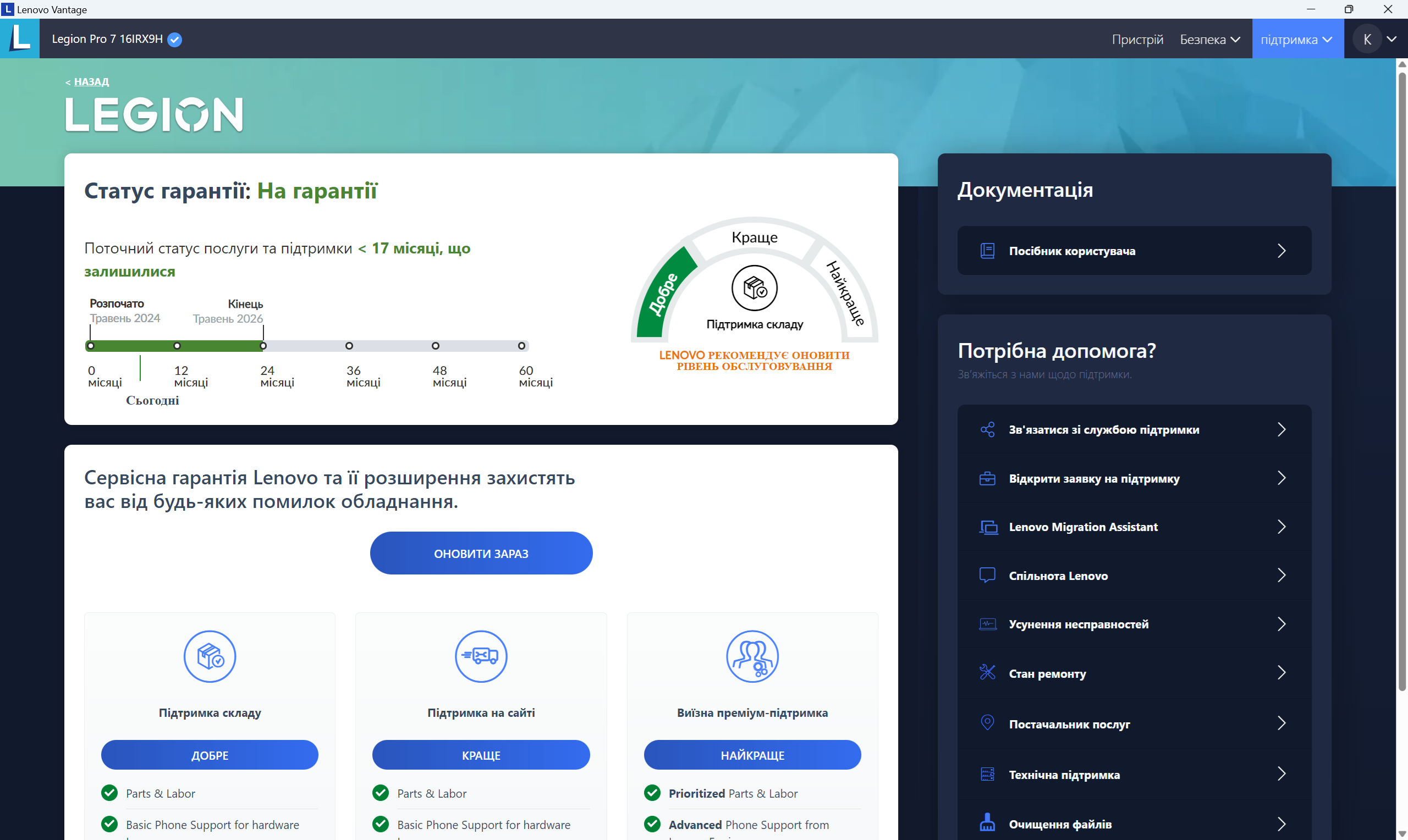
Task: Click the file cleanup brush icon
Action: pyautogui.click(x=987, y=823)
